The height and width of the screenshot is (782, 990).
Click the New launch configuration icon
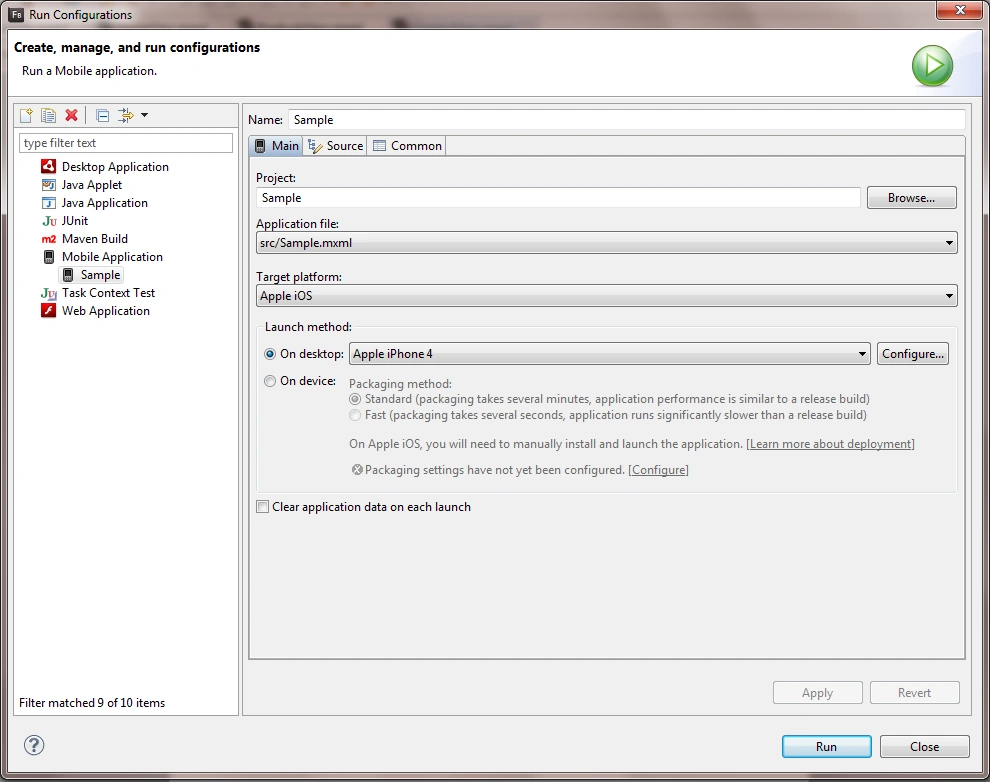click(26, 115)
